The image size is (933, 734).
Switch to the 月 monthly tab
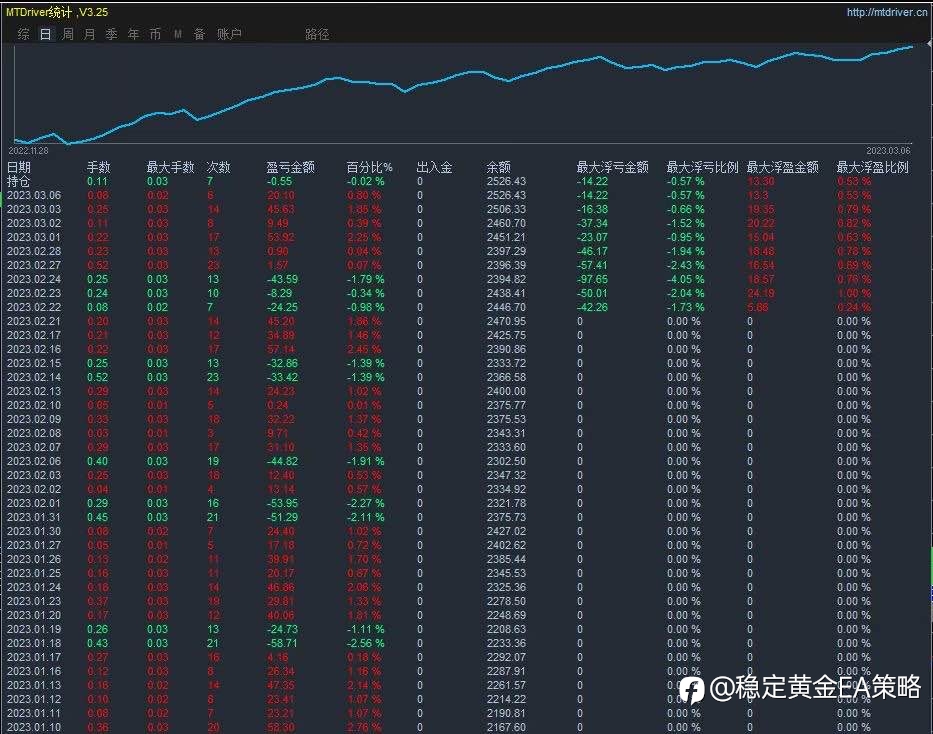pyautogui.click(x=89, y=34)
